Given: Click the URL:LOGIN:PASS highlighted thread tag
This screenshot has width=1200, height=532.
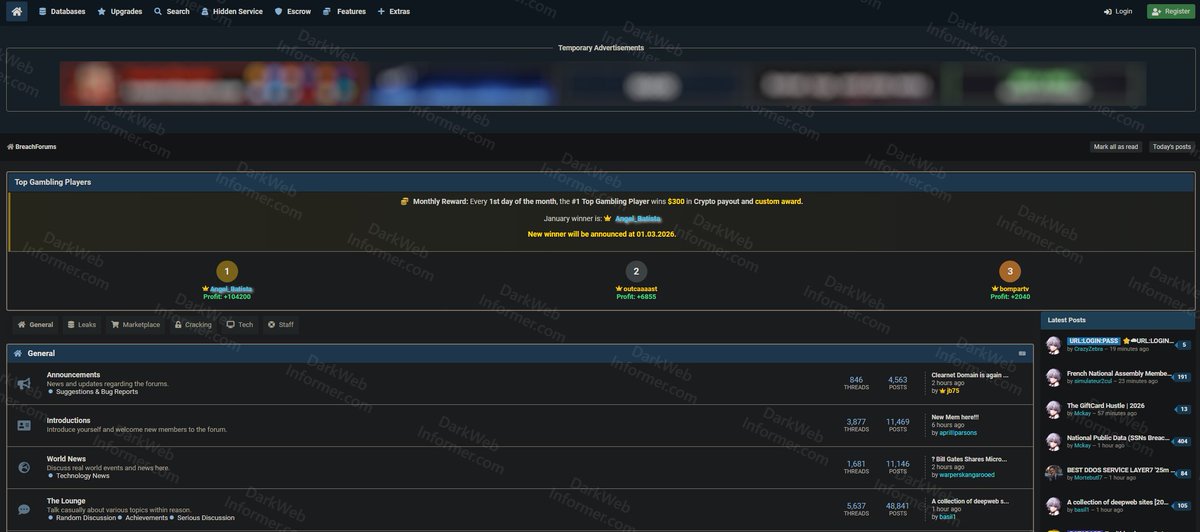Looking at the screenshot, I should [1093, 341].
